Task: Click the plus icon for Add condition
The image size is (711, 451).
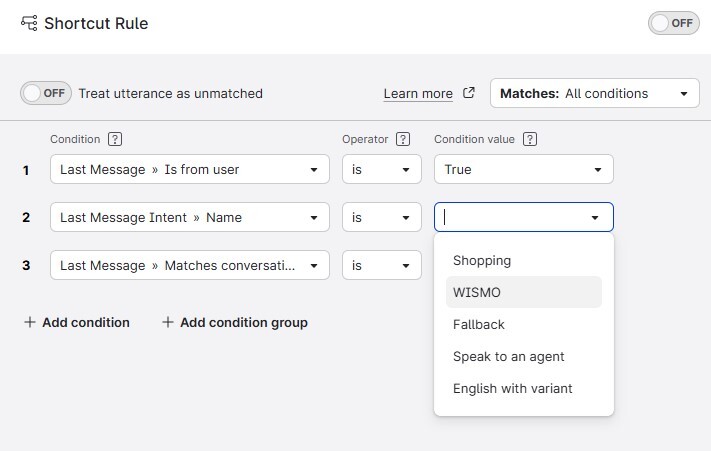Action: tap(29, 322)
